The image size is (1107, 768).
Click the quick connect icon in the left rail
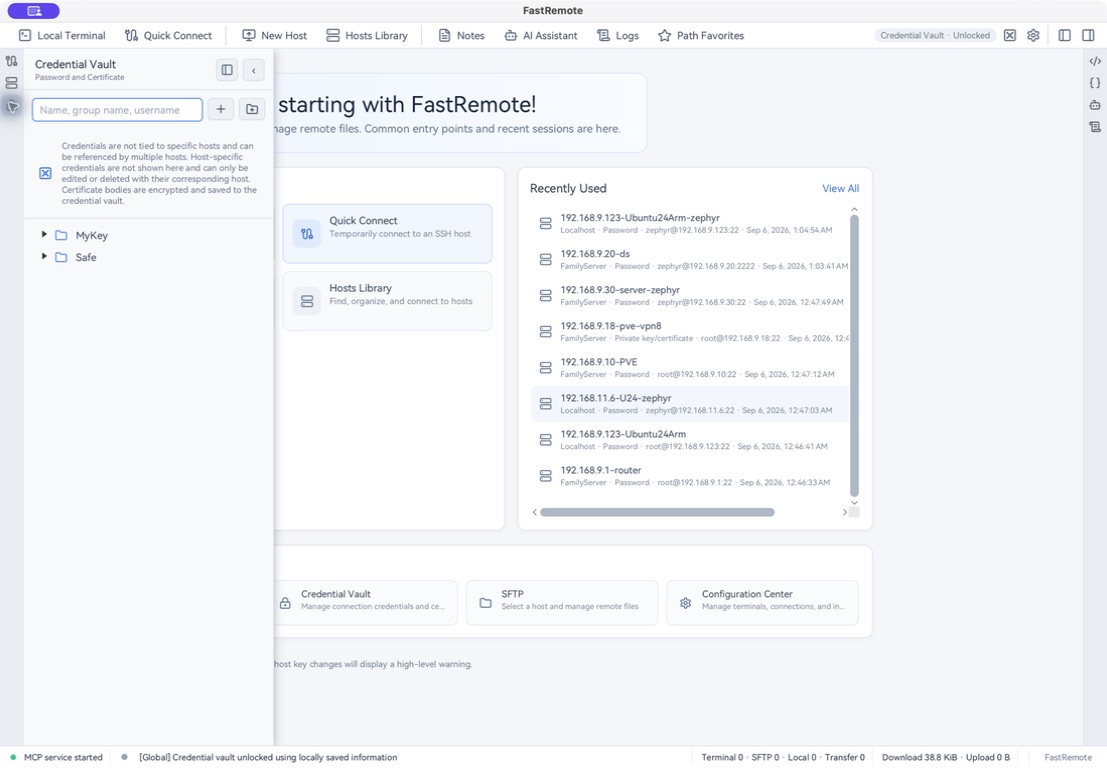pyautogui.click(x=11, y=61)
